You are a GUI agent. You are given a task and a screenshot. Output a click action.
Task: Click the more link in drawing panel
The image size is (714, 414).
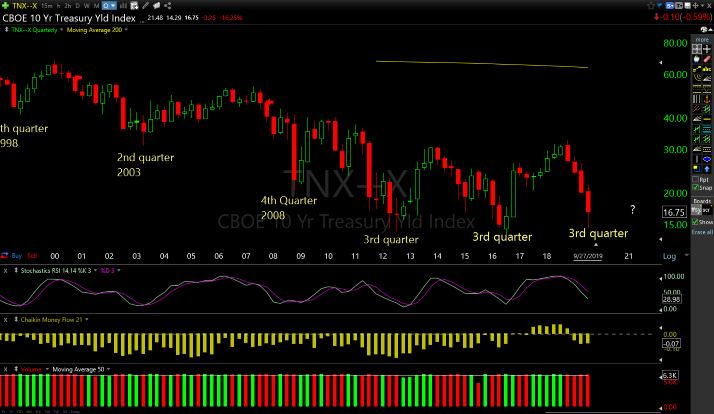coord(702,40)
